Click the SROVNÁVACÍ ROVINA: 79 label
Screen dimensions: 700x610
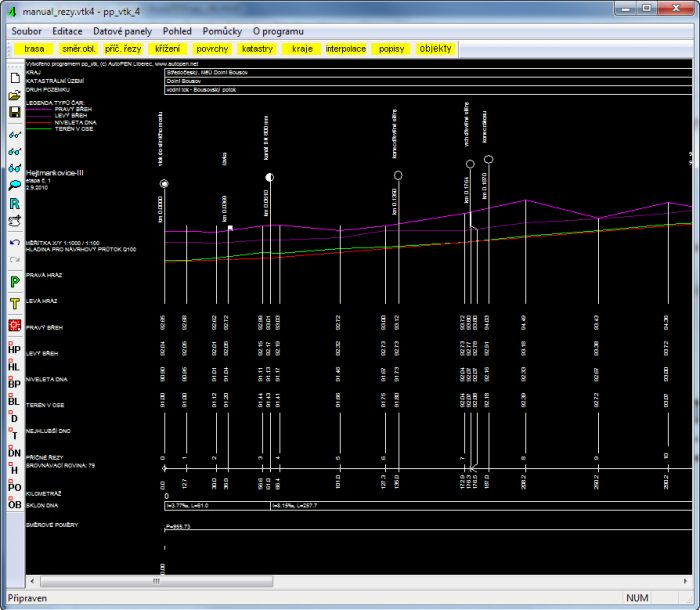pos(60,465)
